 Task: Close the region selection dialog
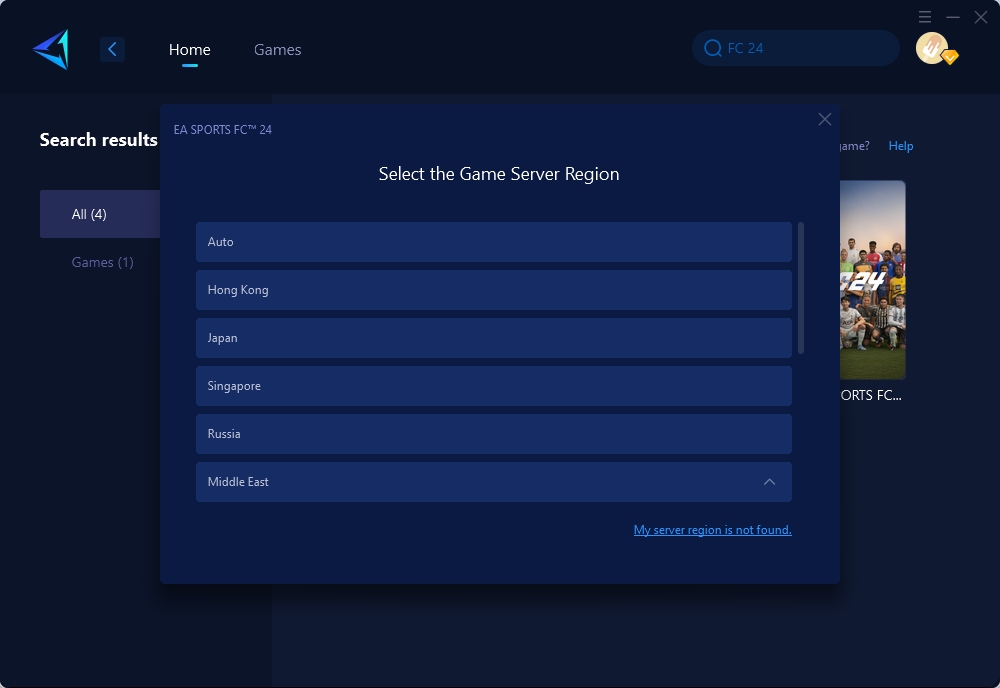tap(825, 119)
